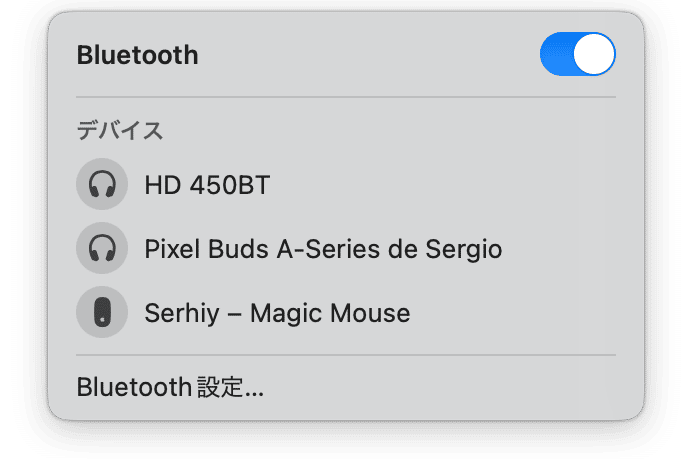Open Bluetooth 設定... preferences

170,387
